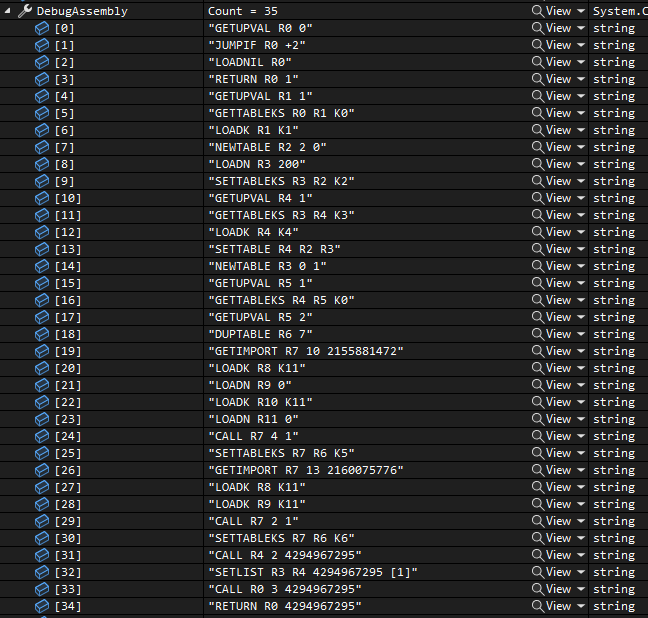This screenshot has width=648, height=618.
Task: Select value "SETTABLEKS R7 R6 K5"
Action: click(281, 453)
